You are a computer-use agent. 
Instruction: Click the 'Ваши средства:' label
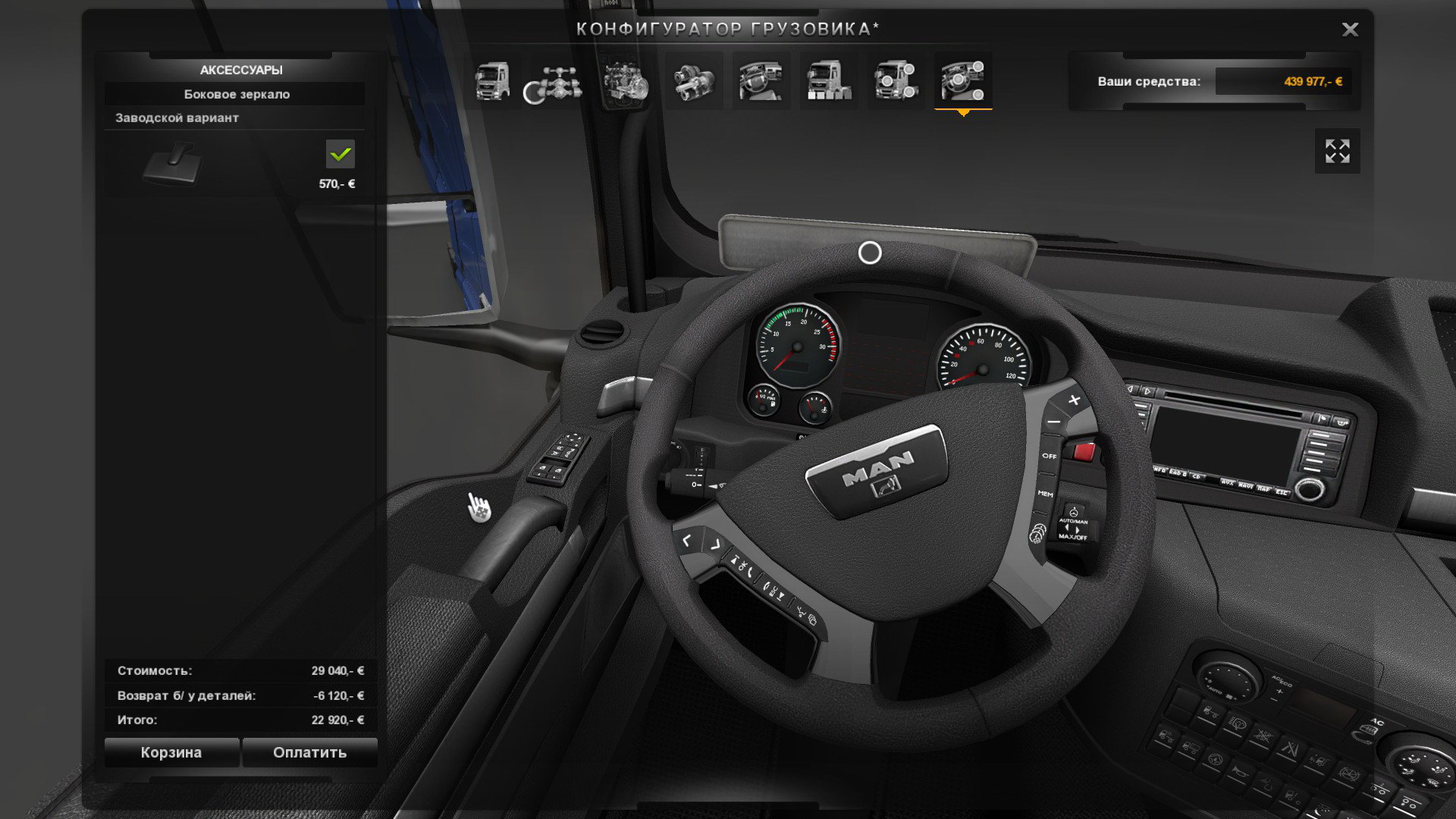tap(1149, 81)
